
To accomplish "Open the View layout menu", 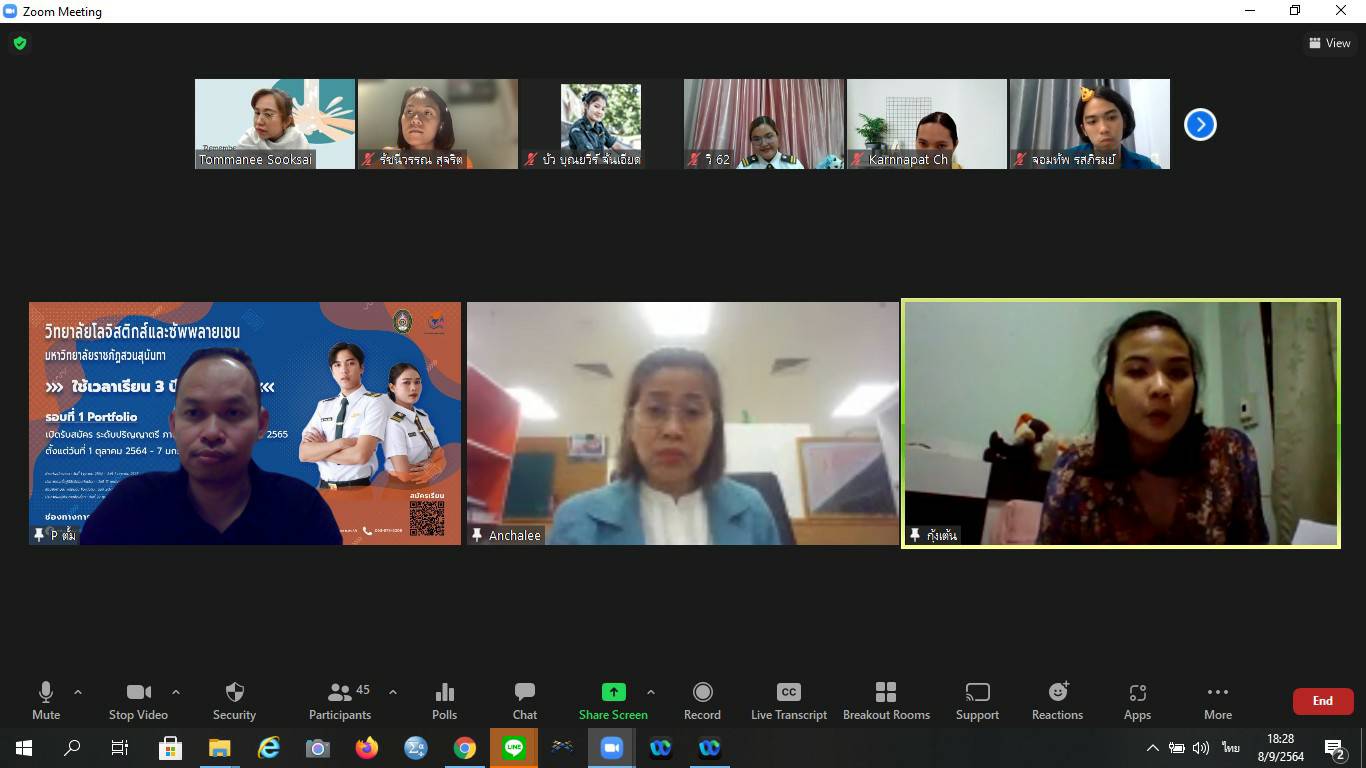I will [x=1329, y=43].
